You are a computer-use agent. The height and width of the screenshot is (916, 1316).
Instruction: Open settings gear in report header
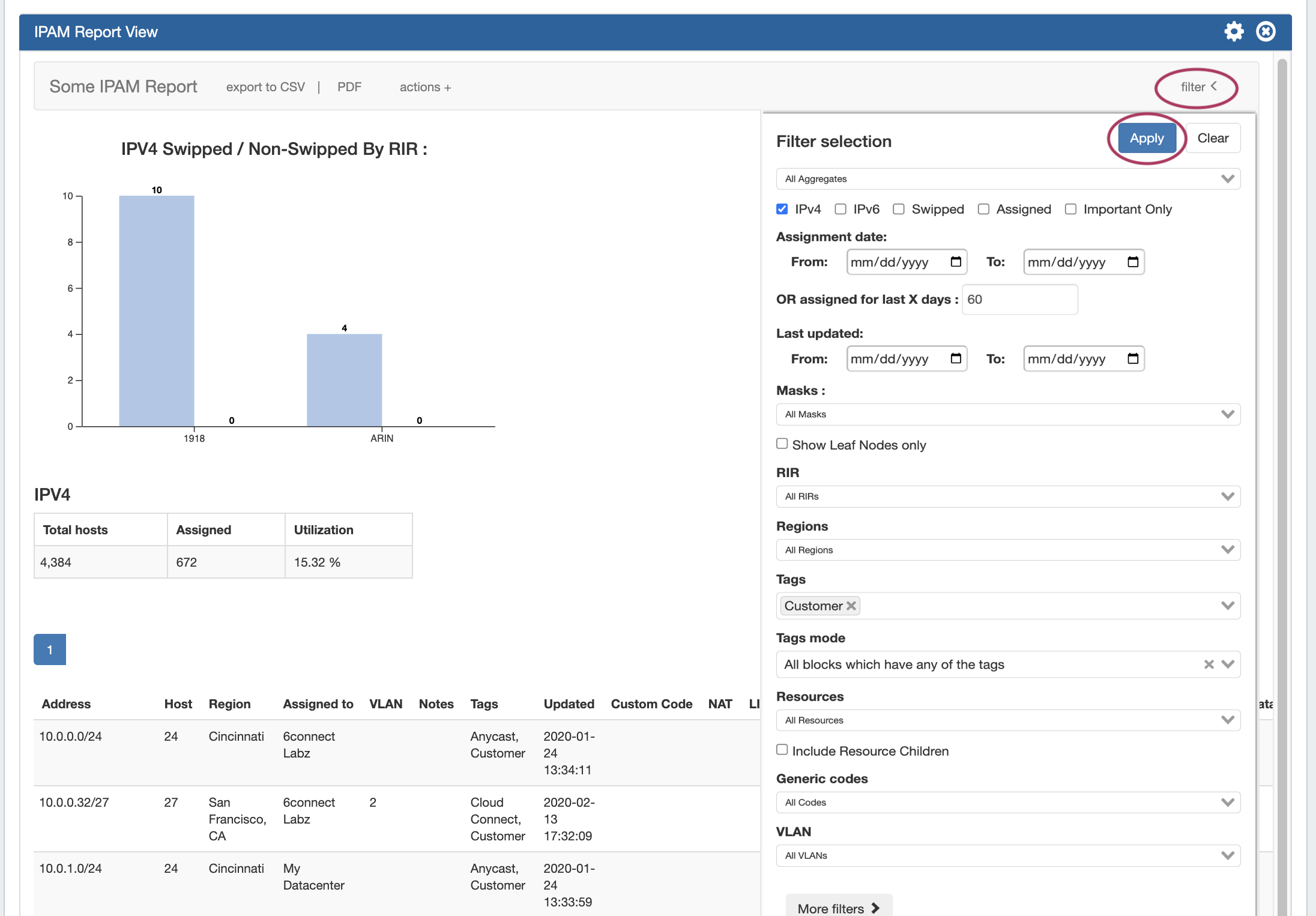tap(1234, 31)
